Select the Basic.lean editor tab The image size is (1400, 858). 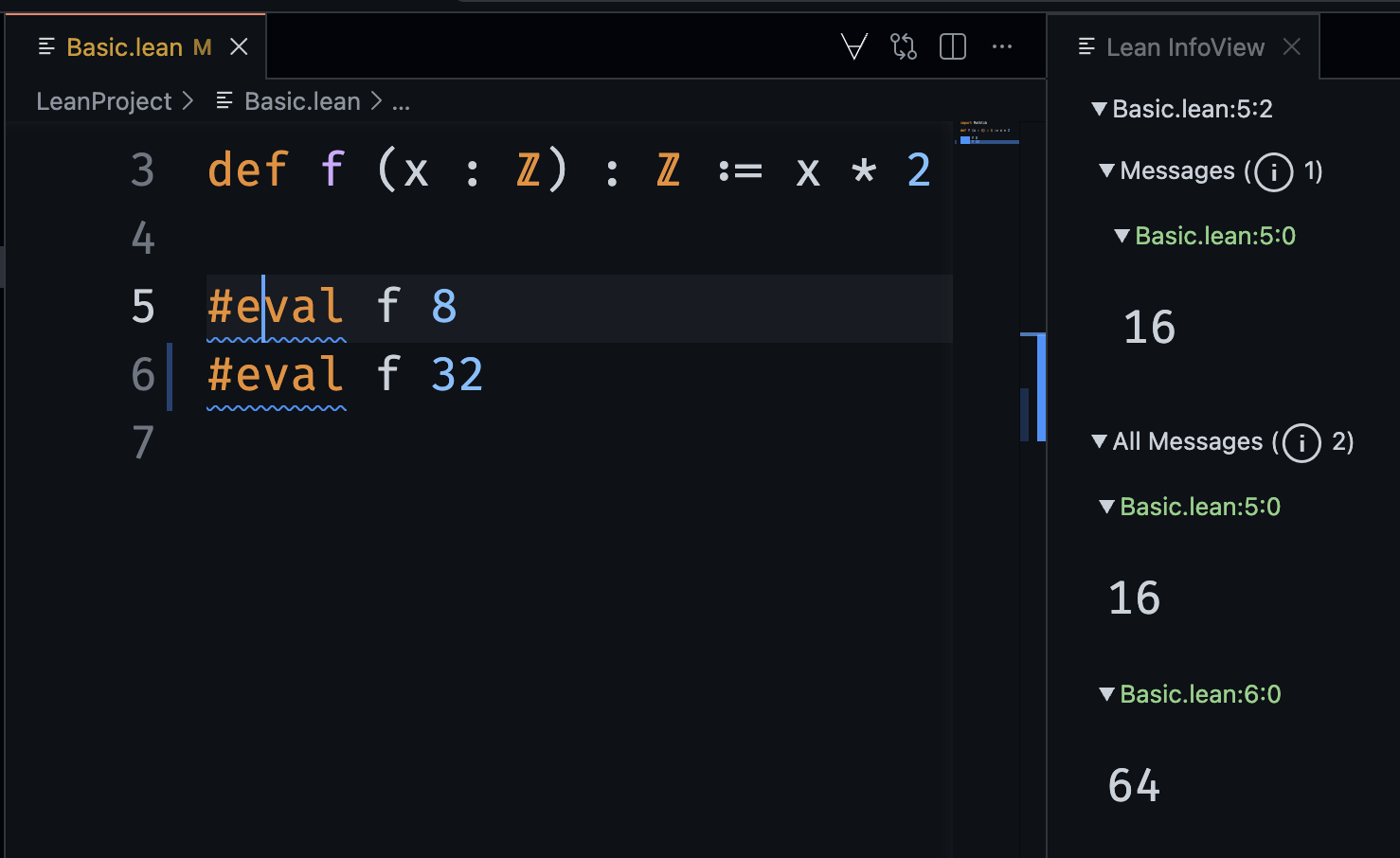click(x=124, y=47)
